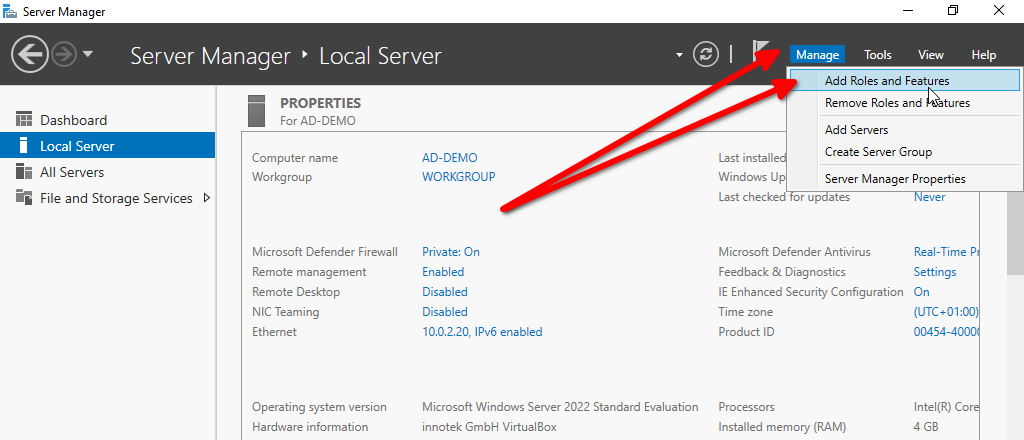Click the refresh icon in header
This screenshot has width=1024, height=440.
pos(707,54)
